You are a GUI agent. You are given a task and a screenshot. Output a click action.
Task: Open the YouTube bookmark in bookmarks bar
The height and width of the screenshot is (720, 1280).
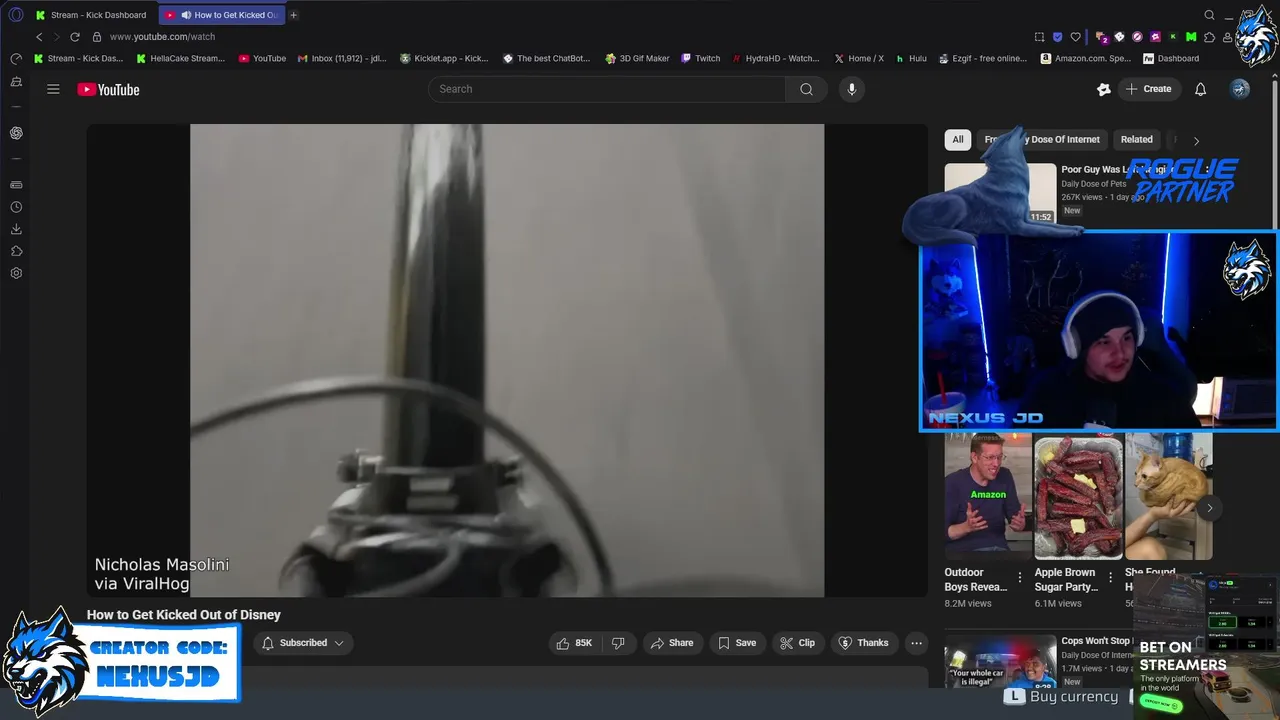click(x=262, y=59)
